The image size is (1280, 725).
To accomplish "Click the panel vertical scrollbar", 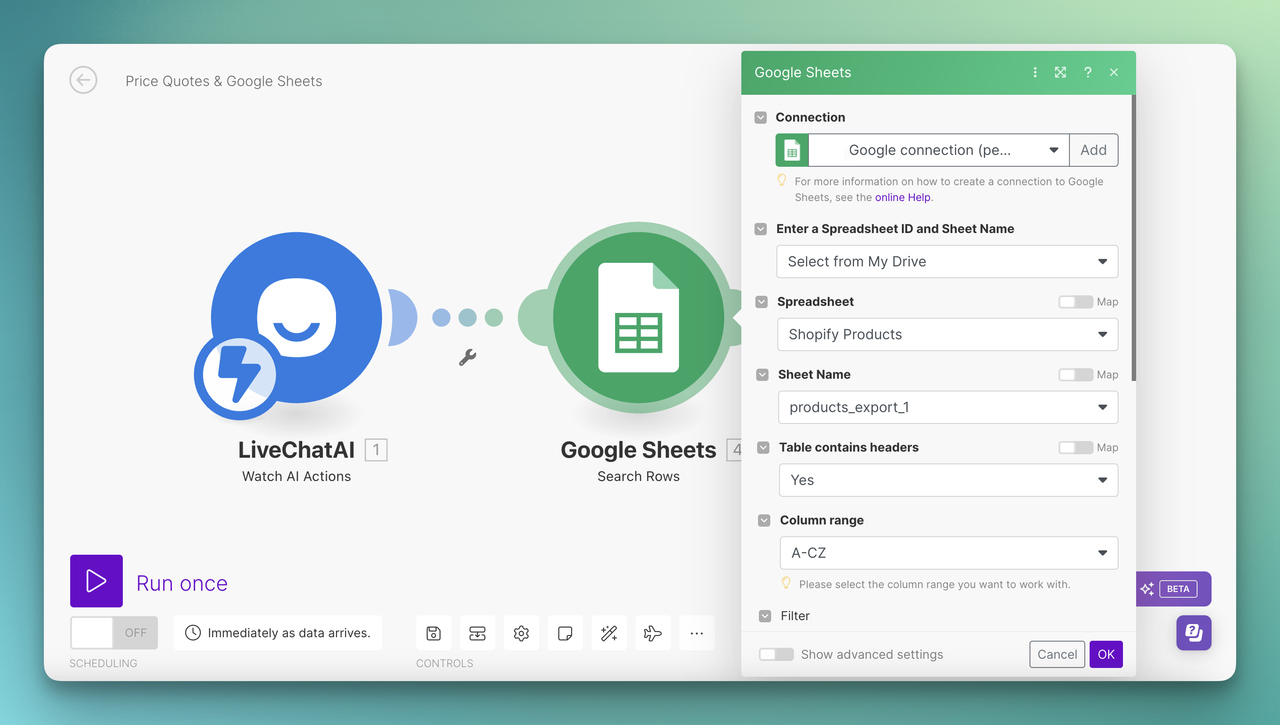I will [1133, 237].
